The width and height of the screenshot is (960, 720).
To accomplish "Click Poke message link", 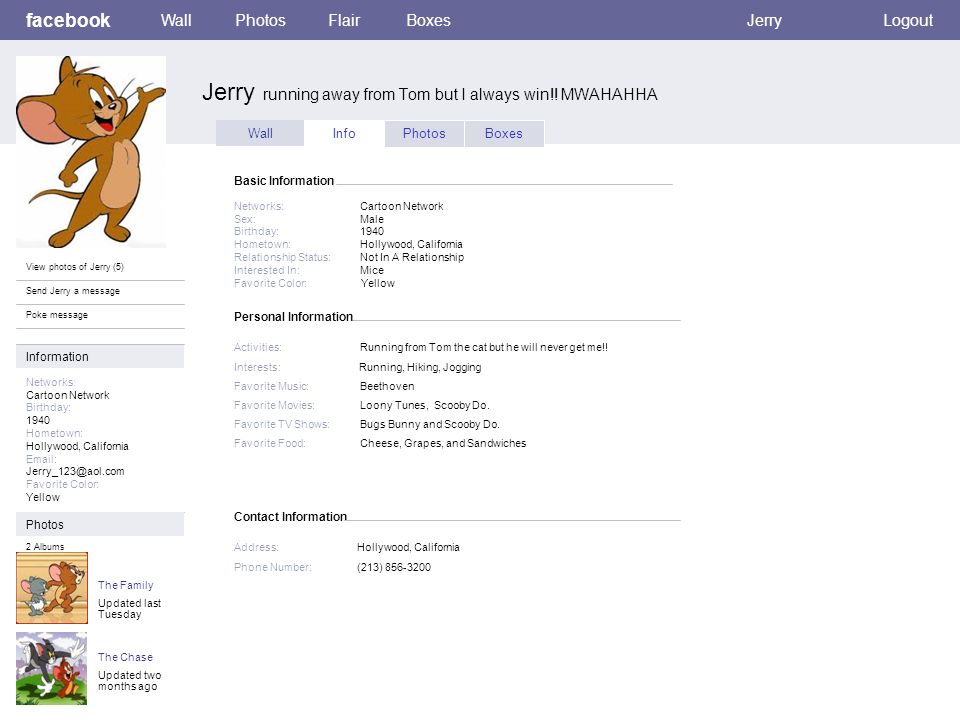I will [57, 315].
